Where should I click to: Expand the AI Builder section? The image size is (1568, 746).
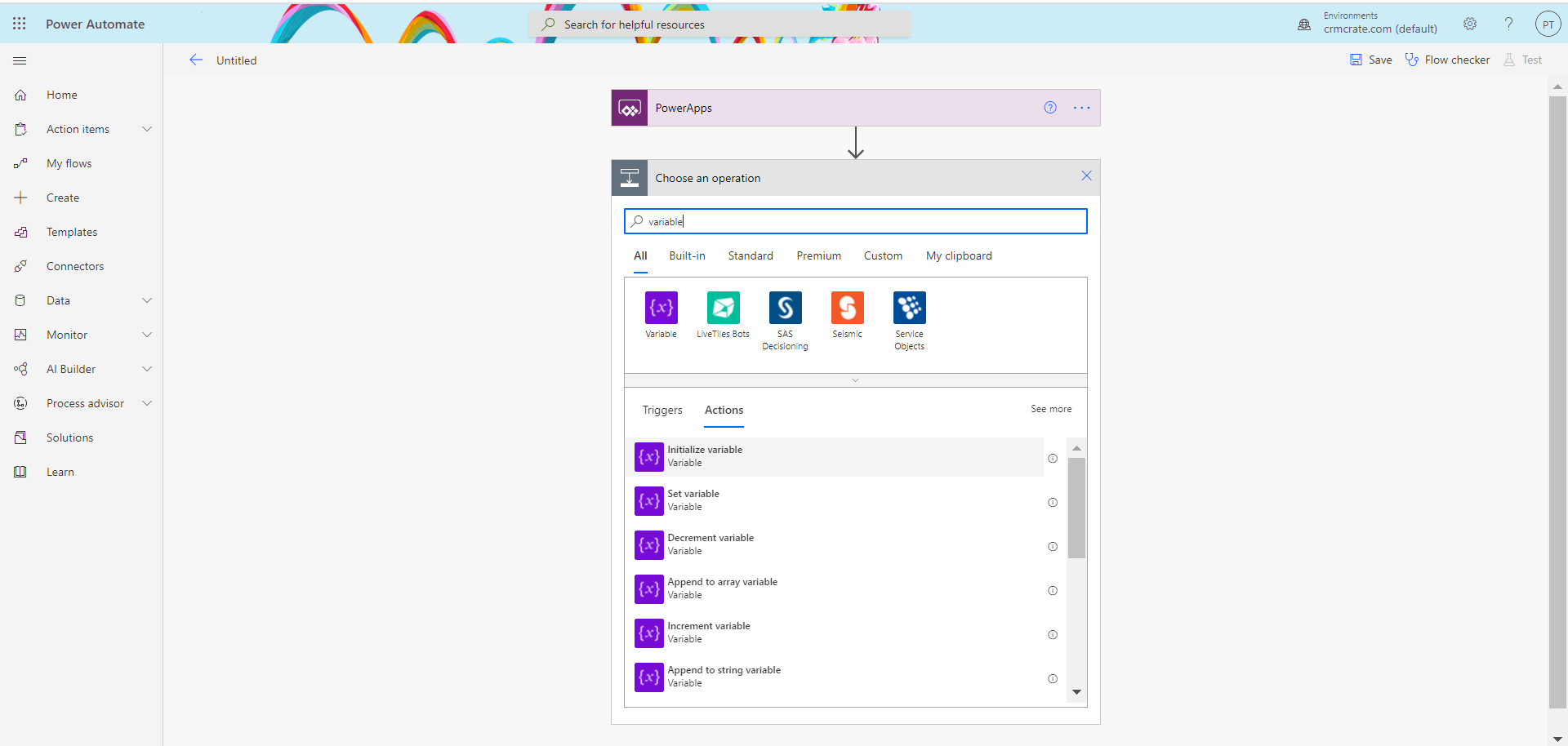(x=147, y=368)
